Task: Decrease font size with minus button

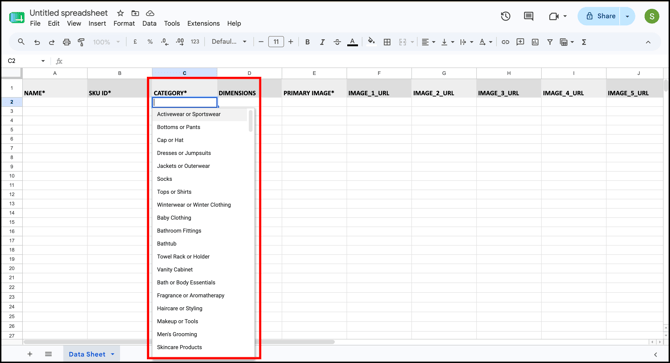Action: 261,42
